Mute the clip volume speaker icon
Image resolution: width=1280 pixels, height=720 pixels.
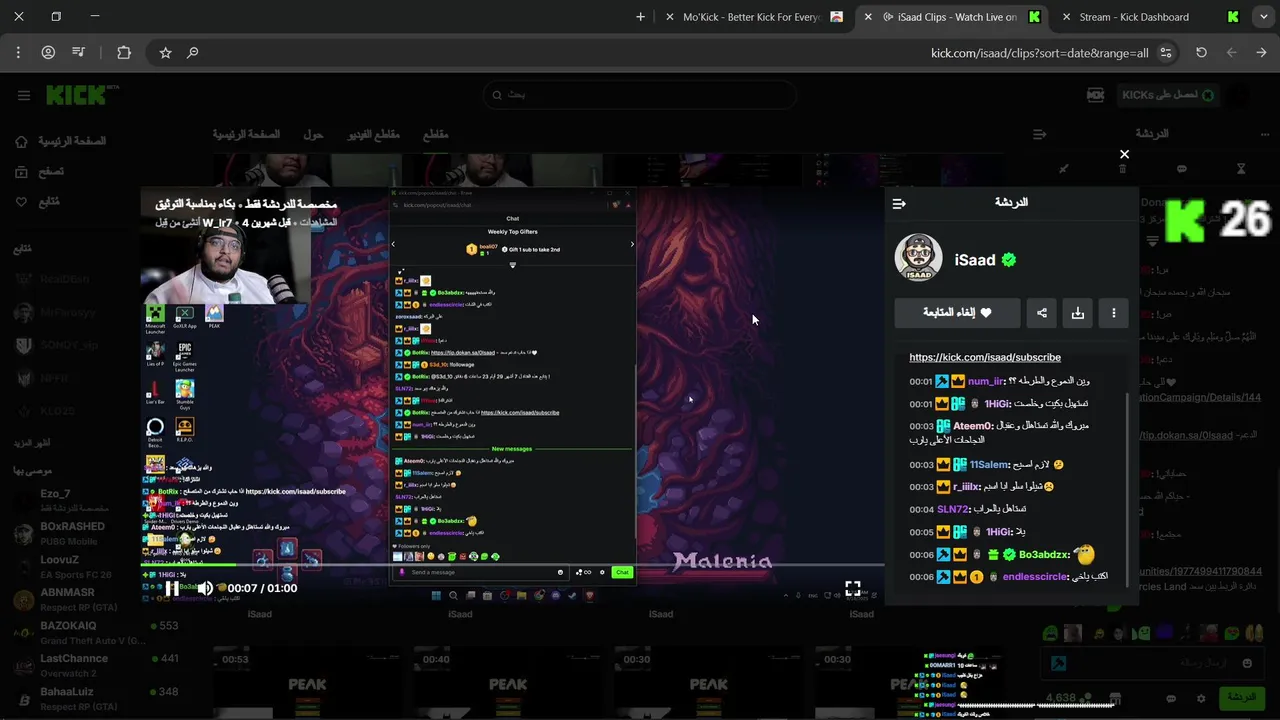pos(205,588)
